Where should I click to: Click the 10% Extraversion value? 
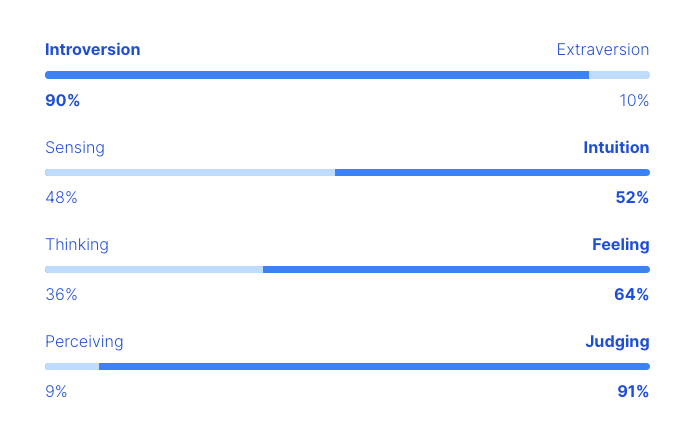pos(634,100)
